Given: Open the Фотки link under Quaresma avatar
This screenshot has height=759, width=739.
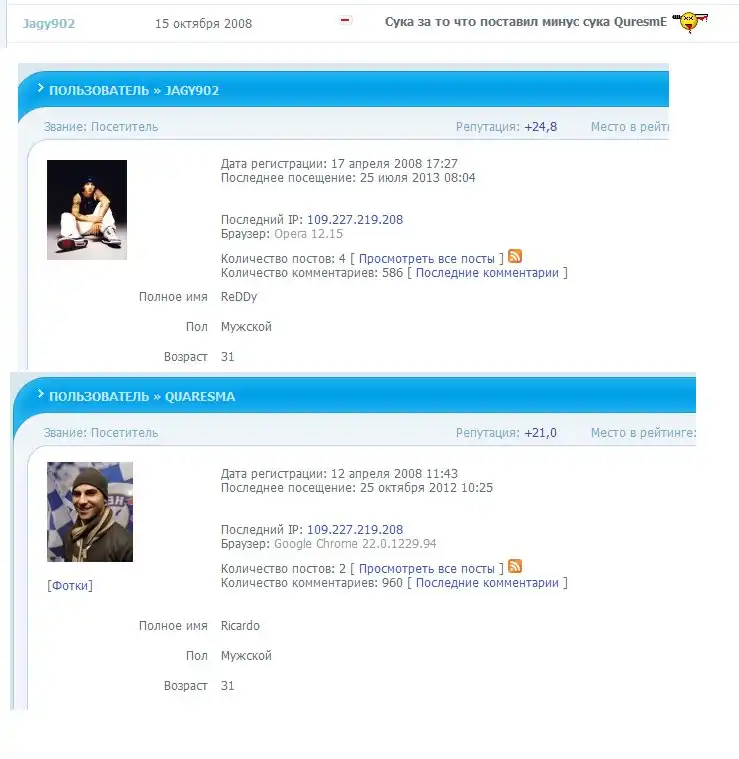Looking at the screenshot, I should tap(70, 586).
